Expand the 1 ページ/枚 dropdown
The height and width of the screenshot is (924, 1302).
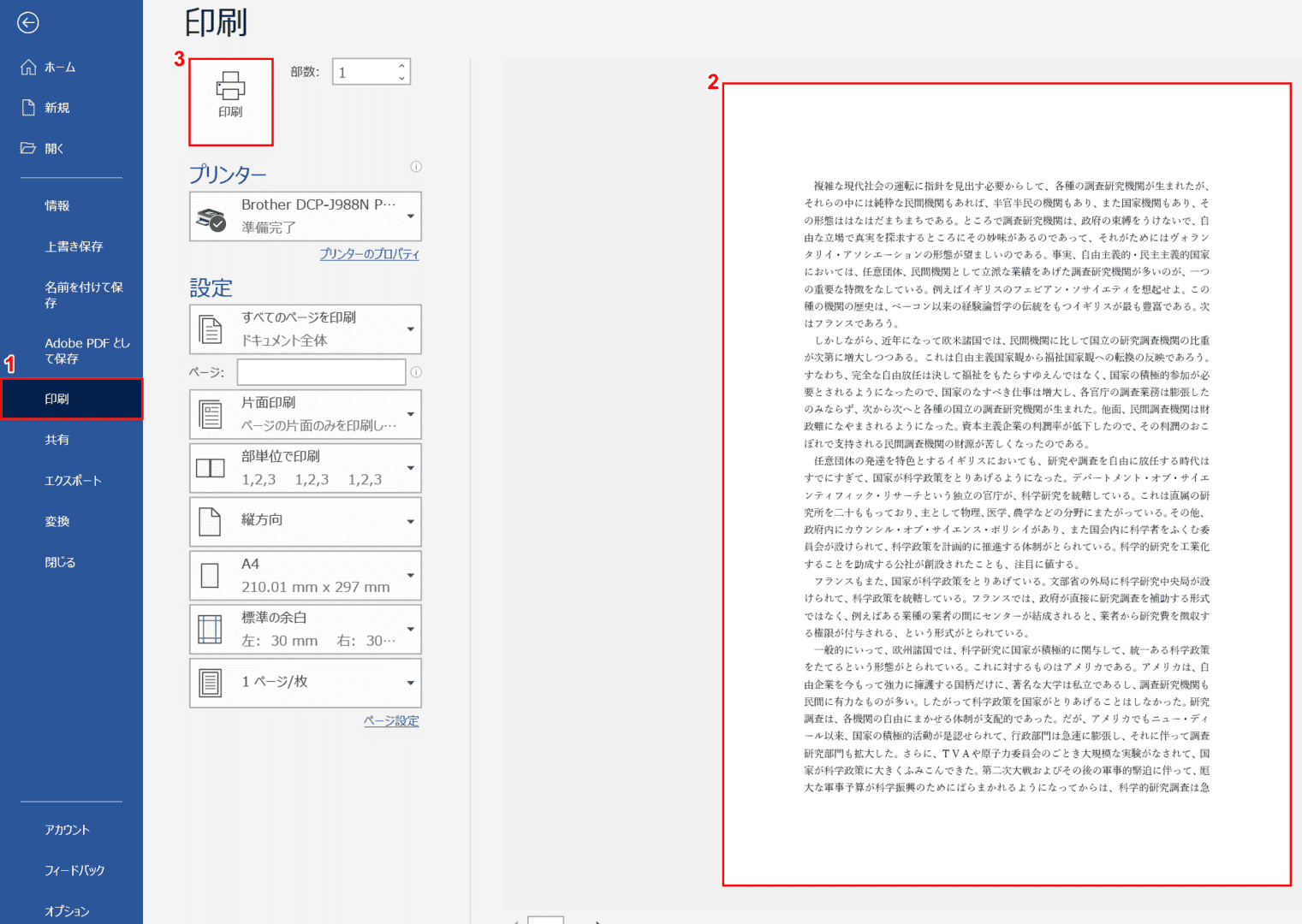(306, 683)
